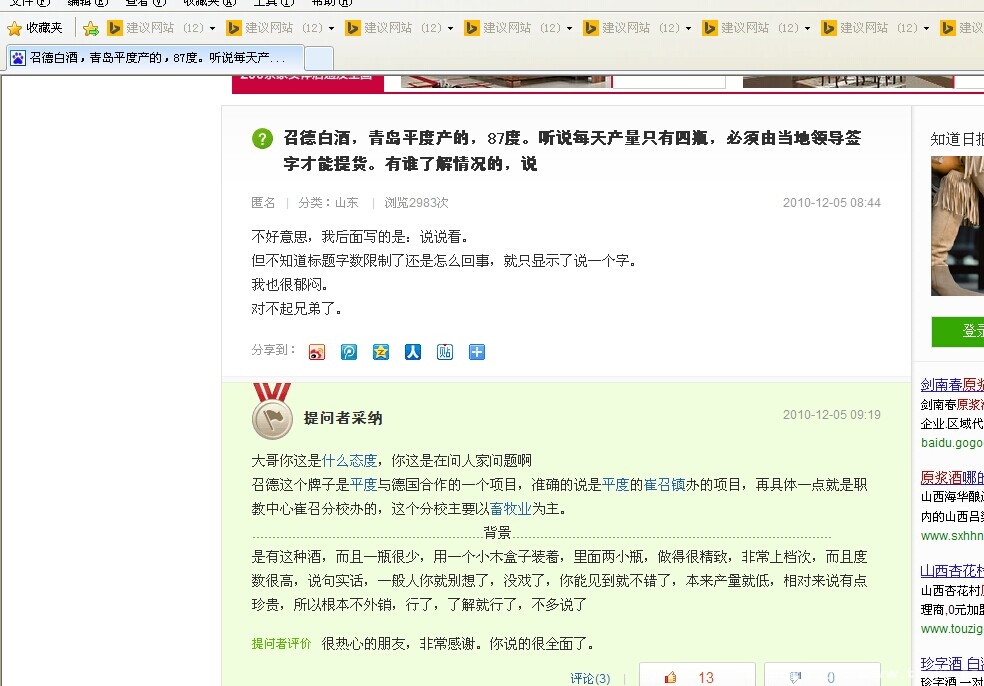Open a new blank browser tab
984x686 pixels.
coord(319,59)
